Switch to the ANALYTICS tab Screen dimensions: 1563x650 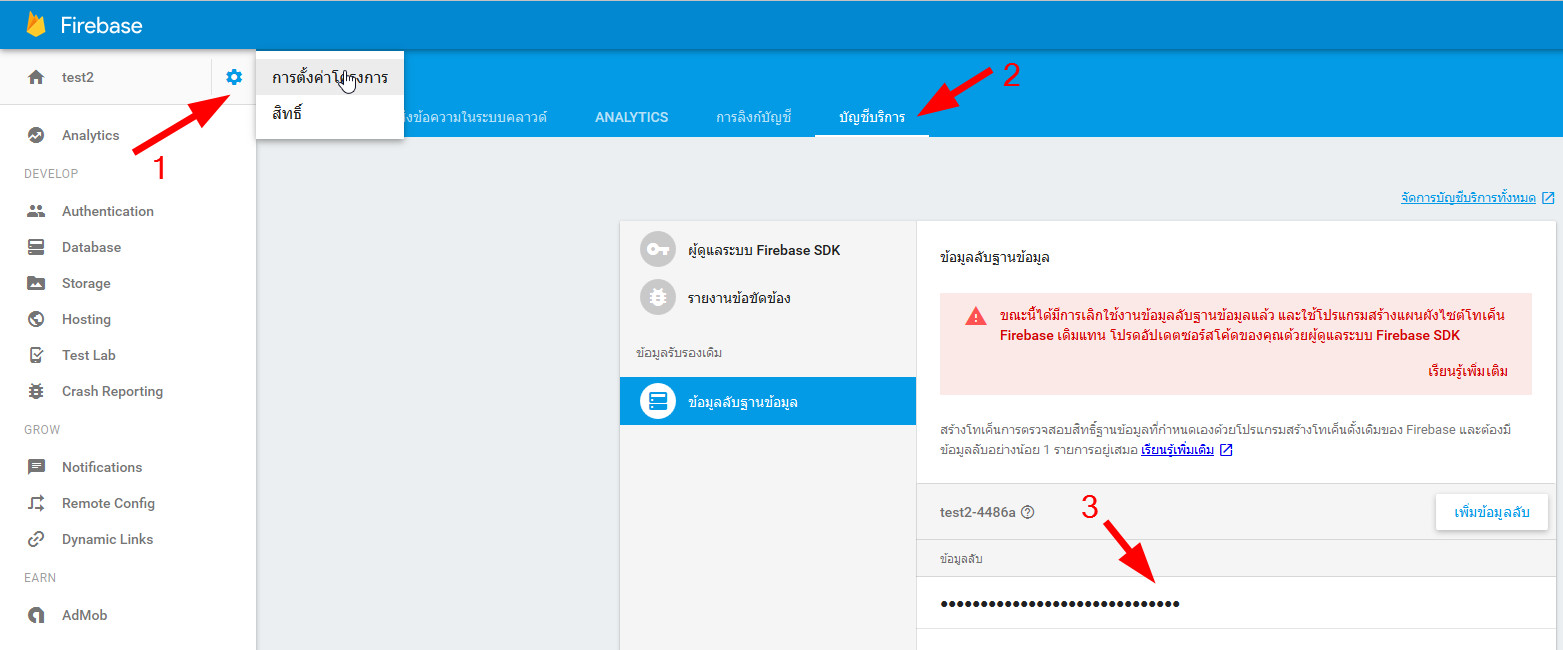click(x=631, y=117)
